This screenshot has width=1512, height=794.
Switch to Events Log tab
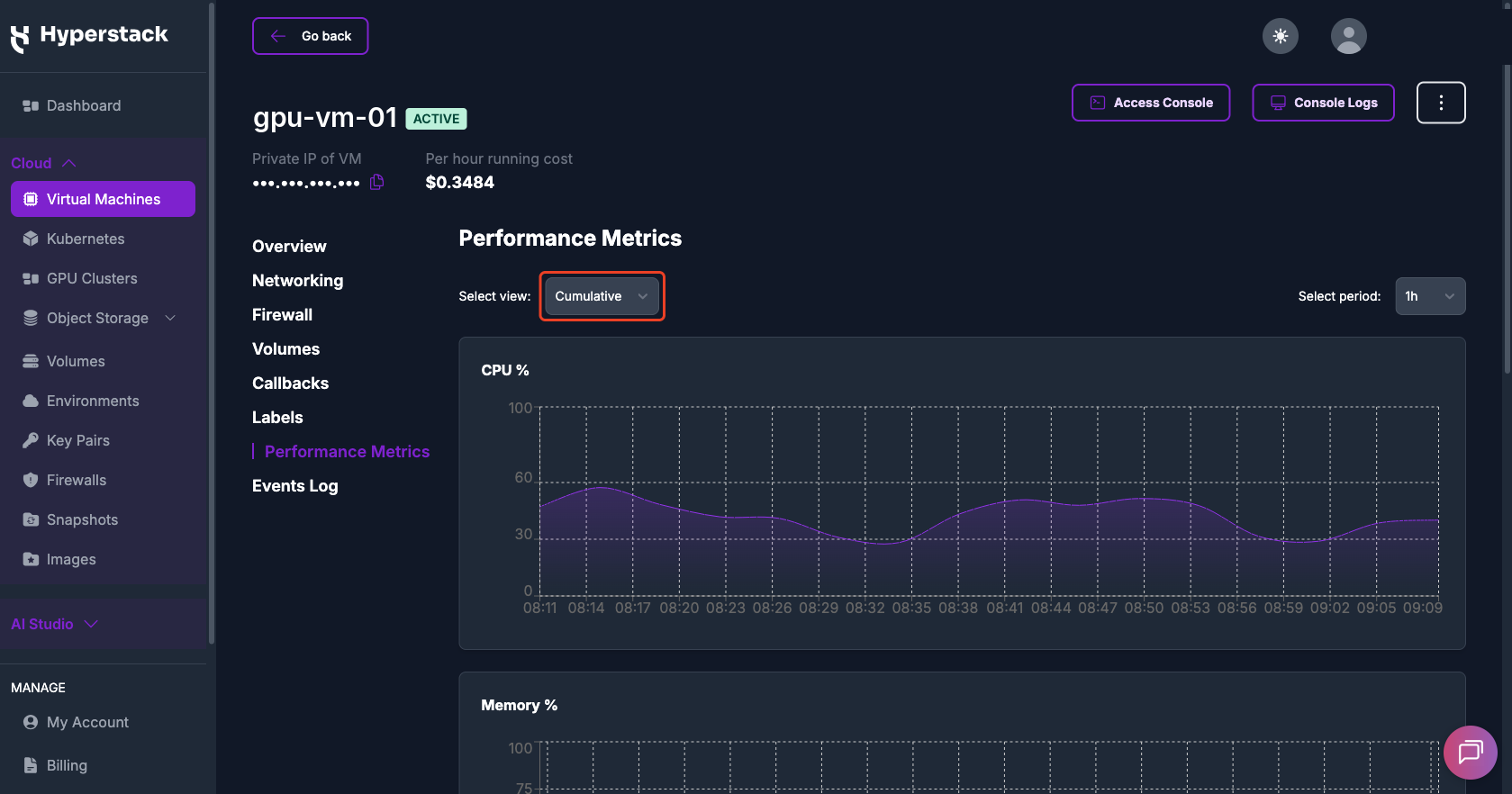[x=294, y=486]
